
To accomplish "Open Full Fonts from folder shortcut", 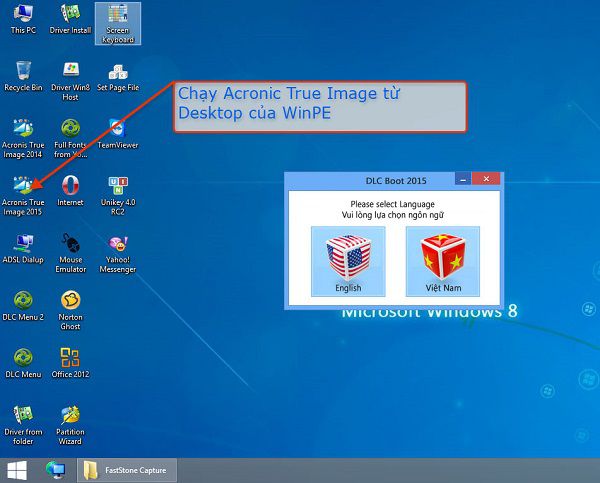I will [70, 138].
